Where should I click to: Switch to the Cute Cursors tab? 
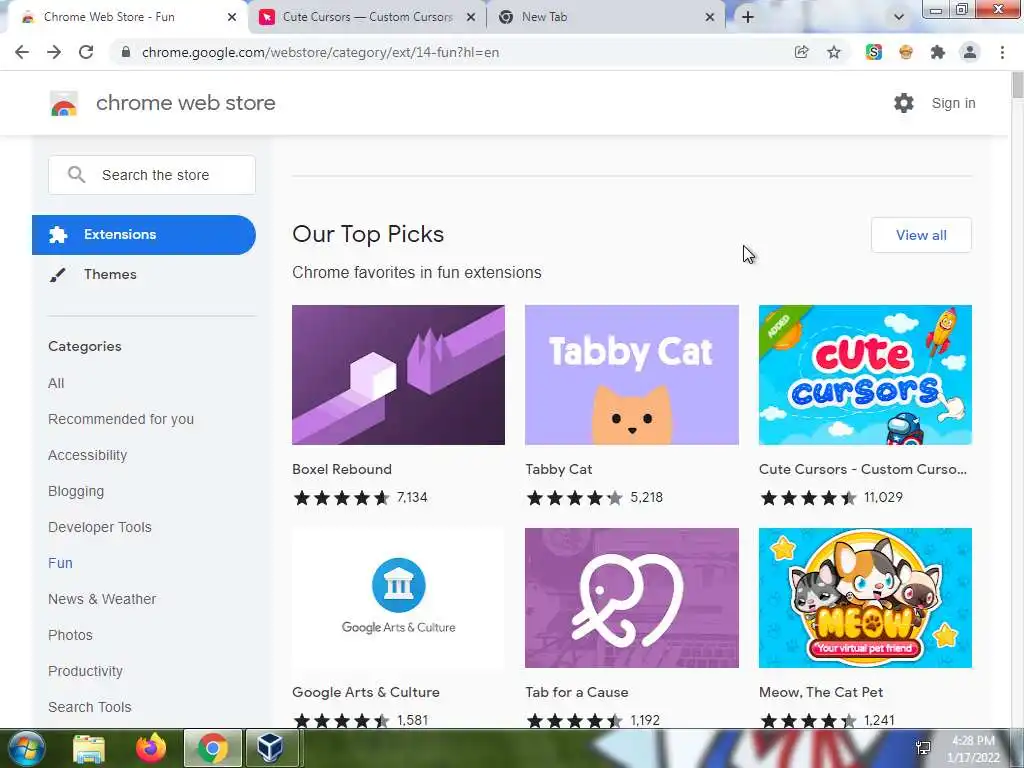[367, 17]
